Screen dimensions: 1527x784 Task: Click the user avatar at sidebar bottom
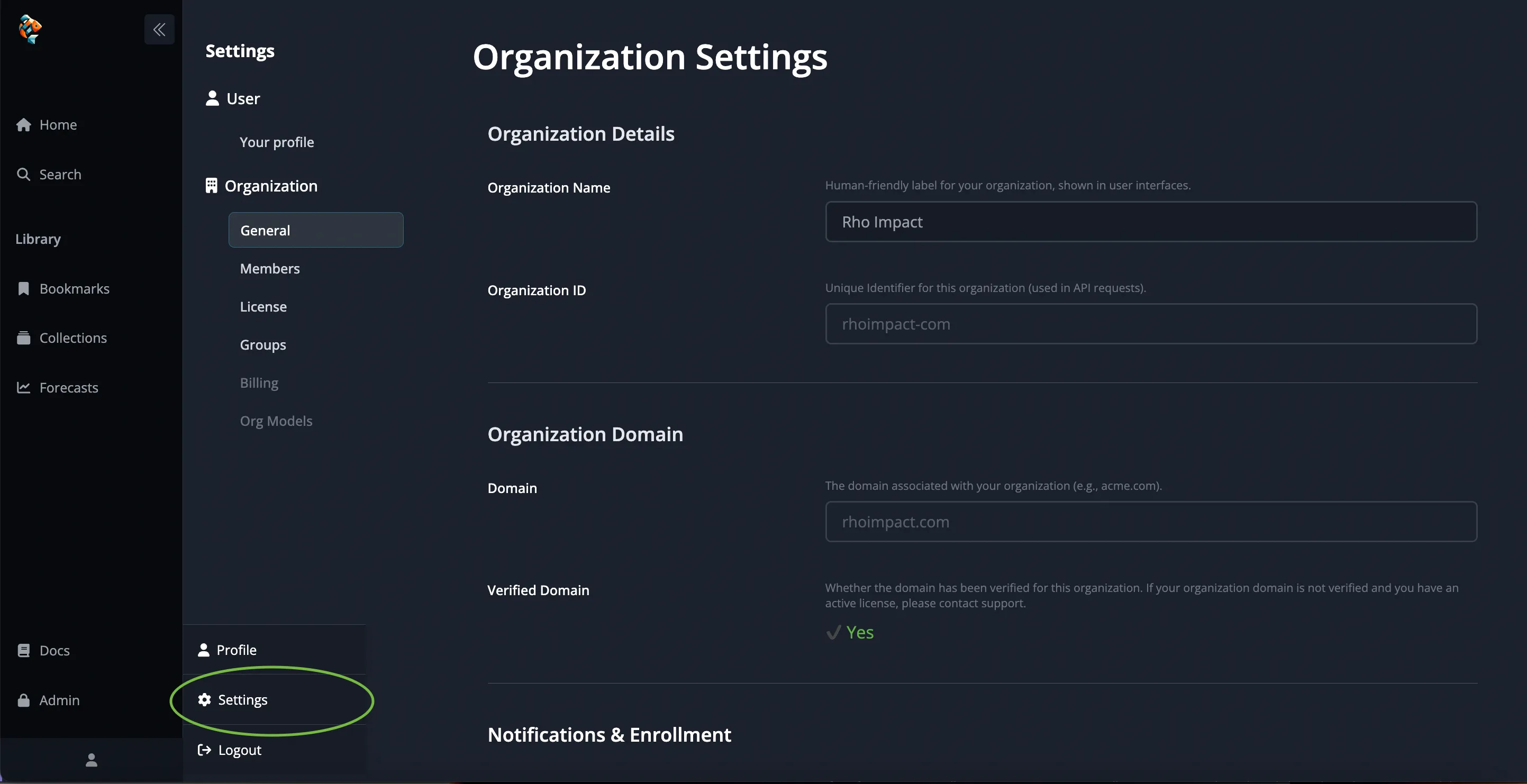point(92,759)
